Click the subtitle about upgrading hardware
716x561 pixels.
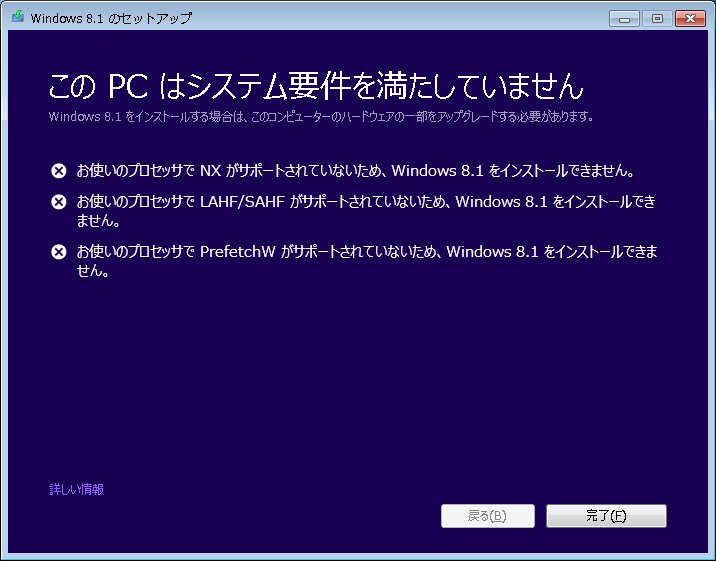point(321,117)
